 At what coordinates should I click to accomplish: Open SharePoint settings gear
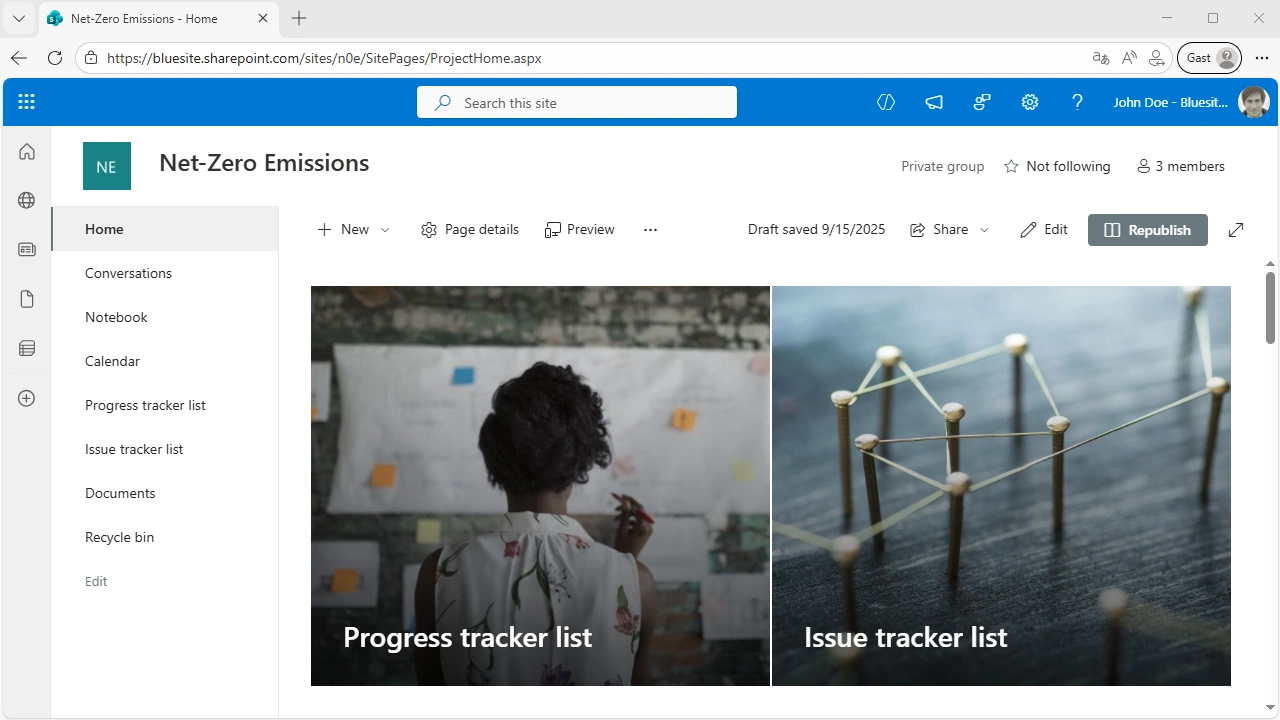[1029, 101]
